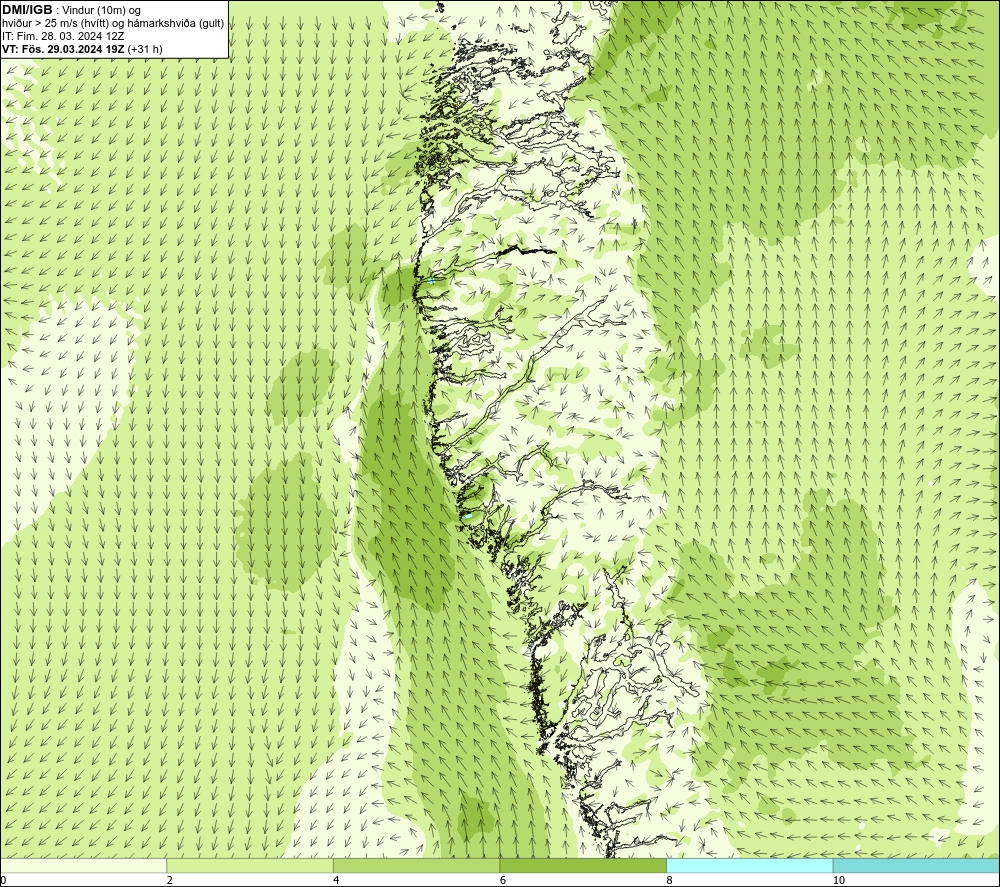Click the 'hviður > 25 m/s (hvítt)' line
Screen dimensions: 1000x887
point(113,24)
